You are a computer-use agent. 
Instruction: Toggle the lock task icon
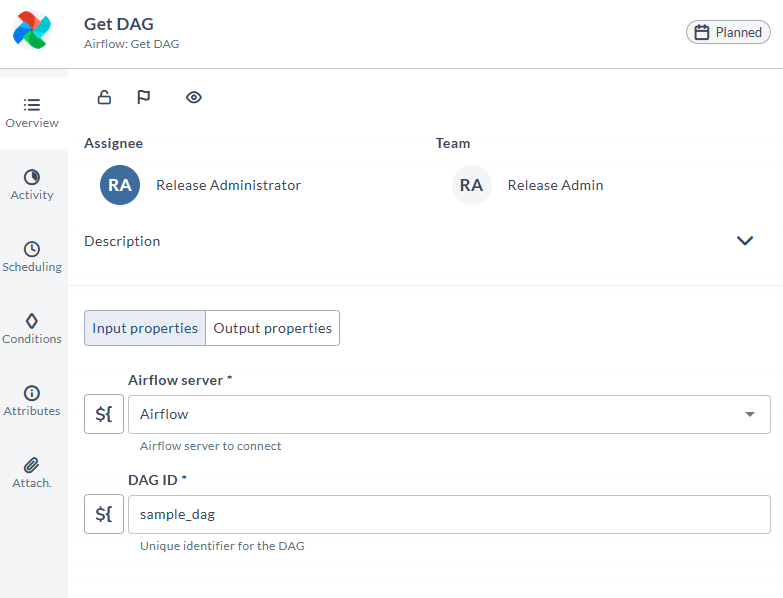tap(104, 97)
